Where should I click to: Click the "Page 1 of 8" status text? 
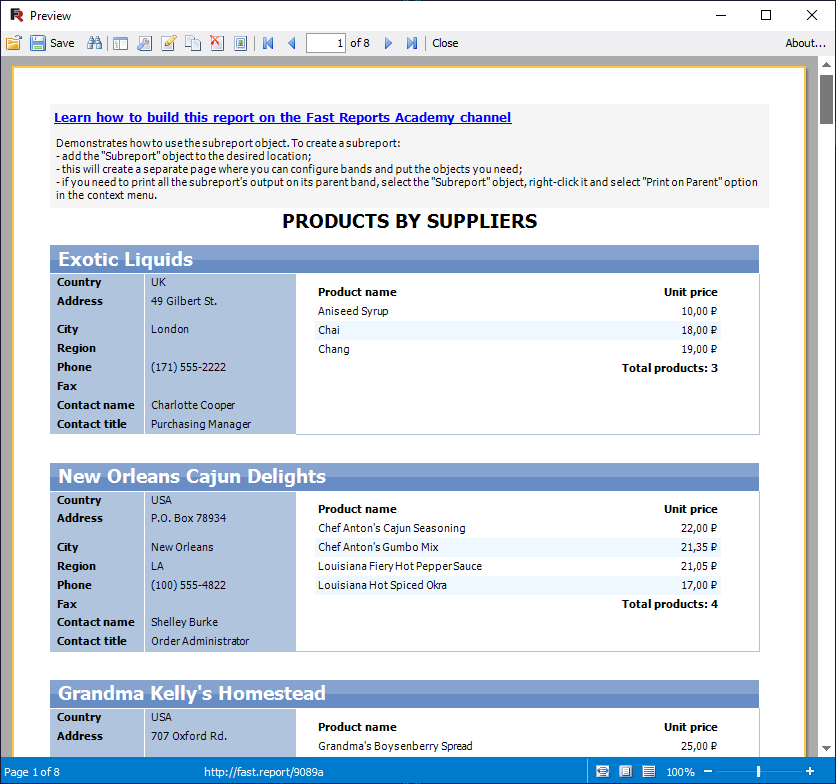tap(32, 772)
